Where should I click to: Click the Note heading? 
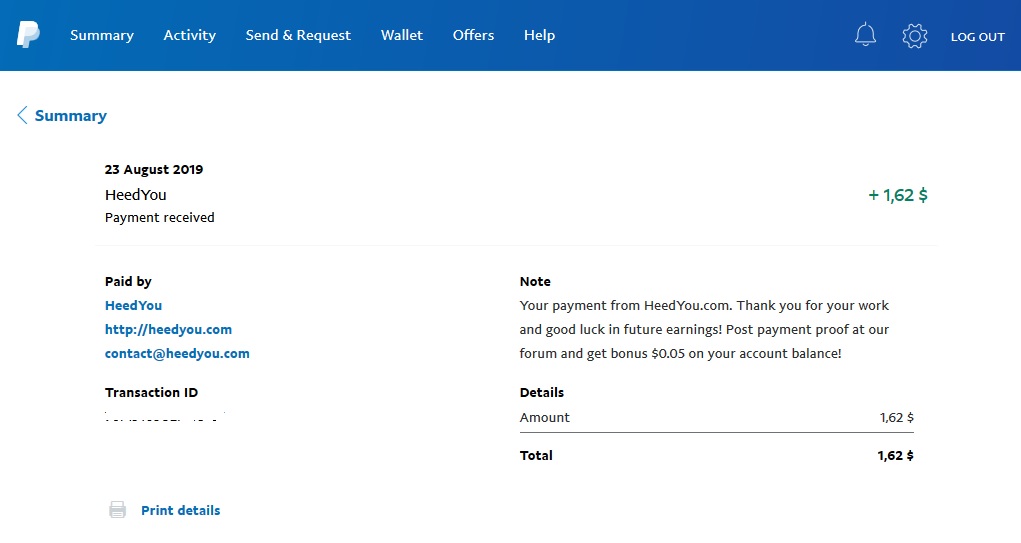pyautogui.click(x=535, y=281)
